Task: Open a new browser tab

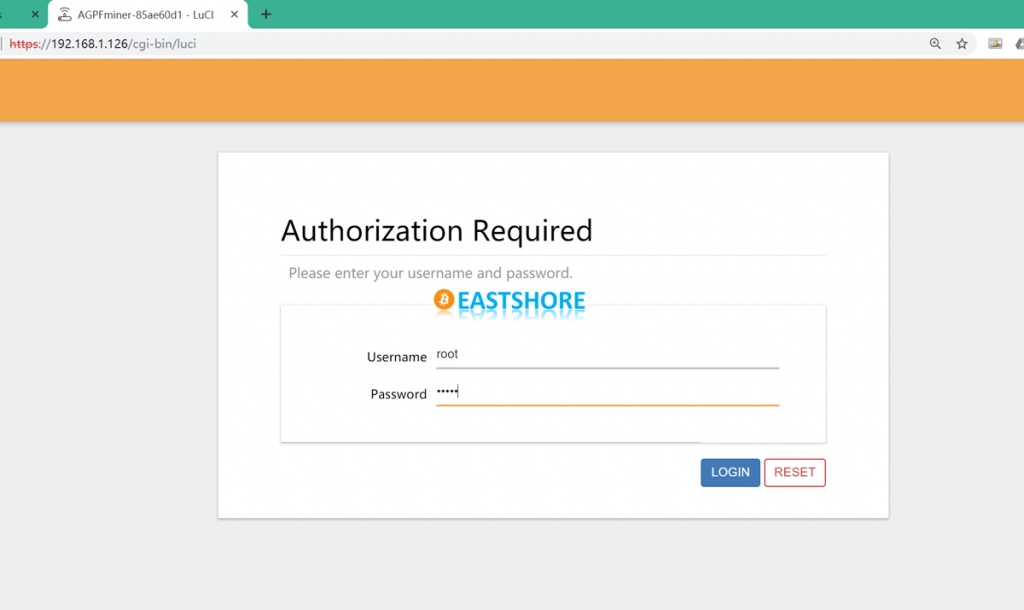Action: tap(266, 15)
